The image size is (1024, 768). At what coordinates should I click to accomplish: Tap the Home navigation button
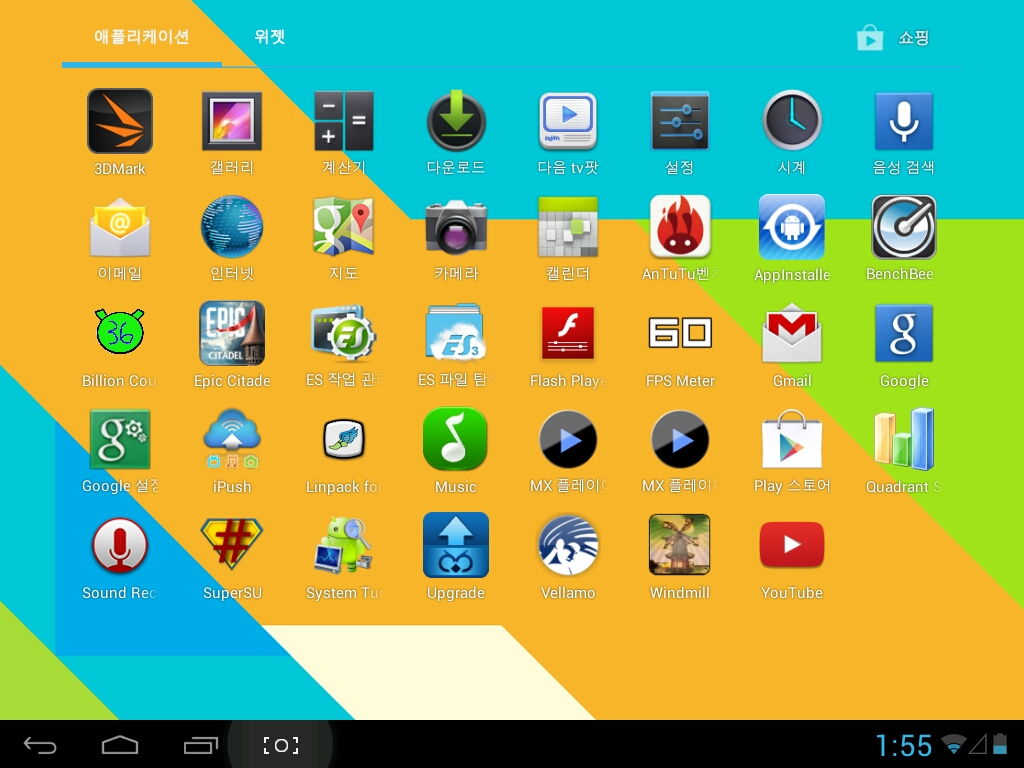(120, 745)
